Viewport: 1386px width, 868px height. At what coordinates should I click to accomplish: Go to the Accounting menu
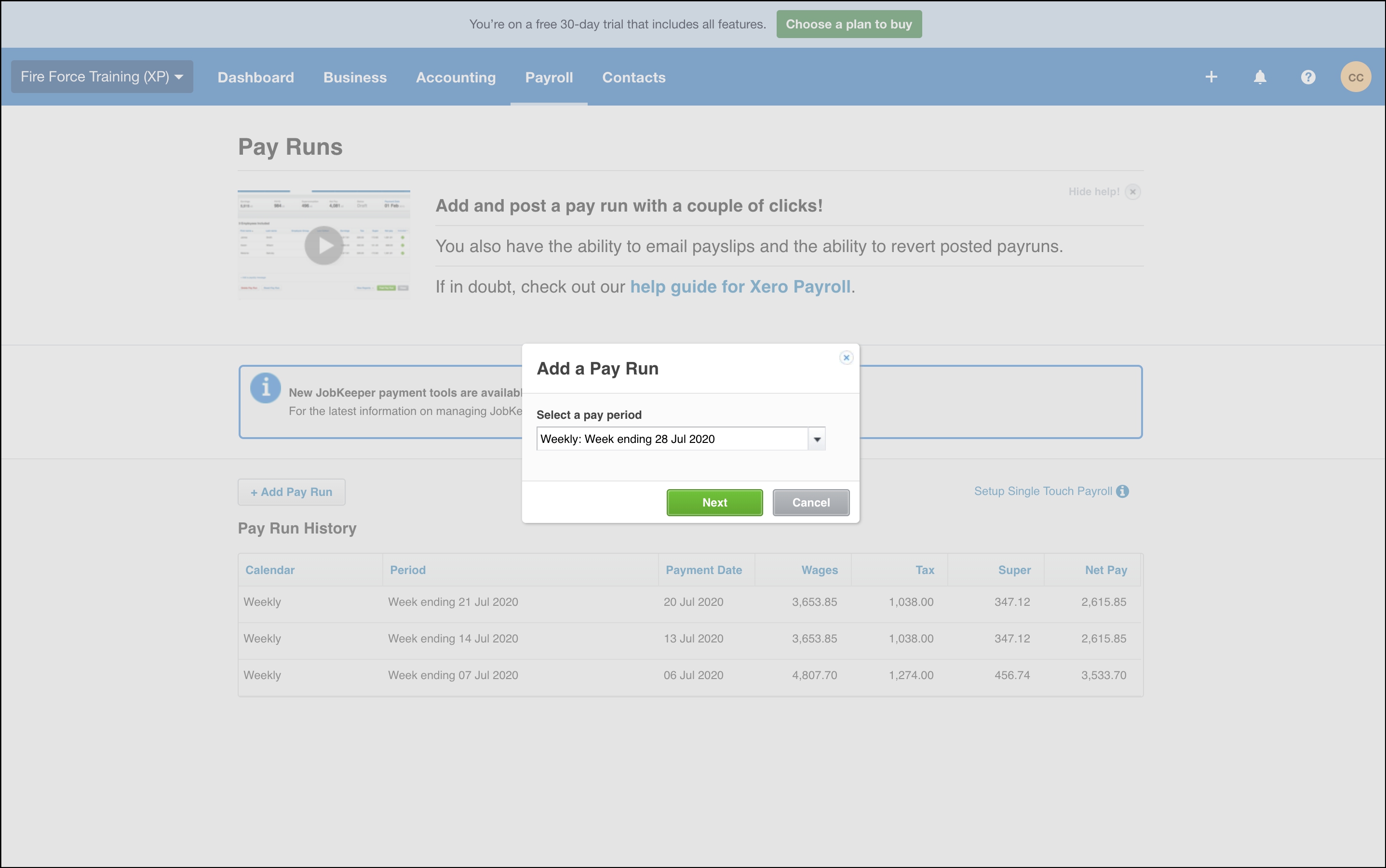click(x=455, y=78)
